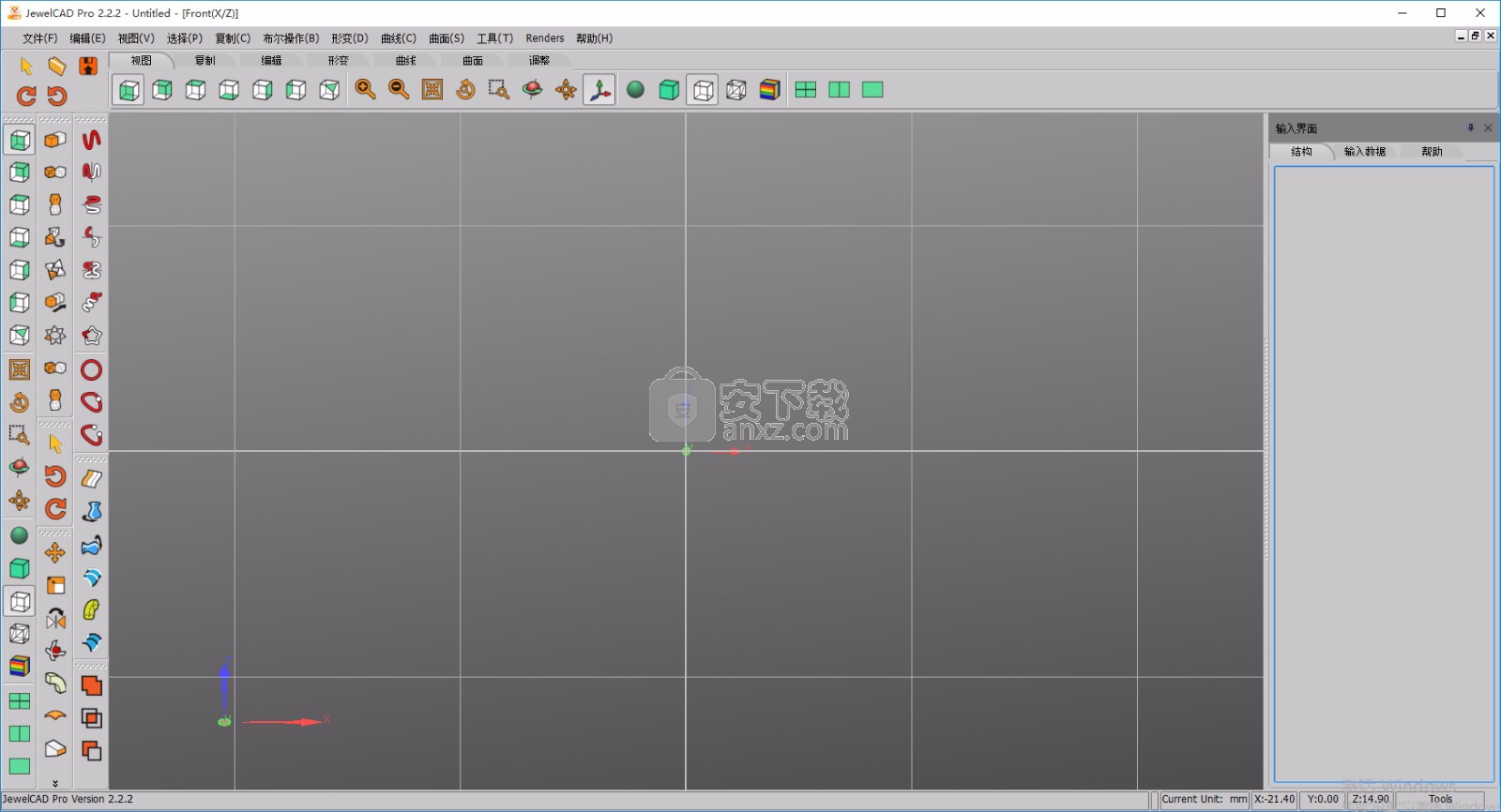The image size is (1501, 812).
Task: Click the boolean subtraction squares icon
Action: pyautogui.click(x=91, y=750)
